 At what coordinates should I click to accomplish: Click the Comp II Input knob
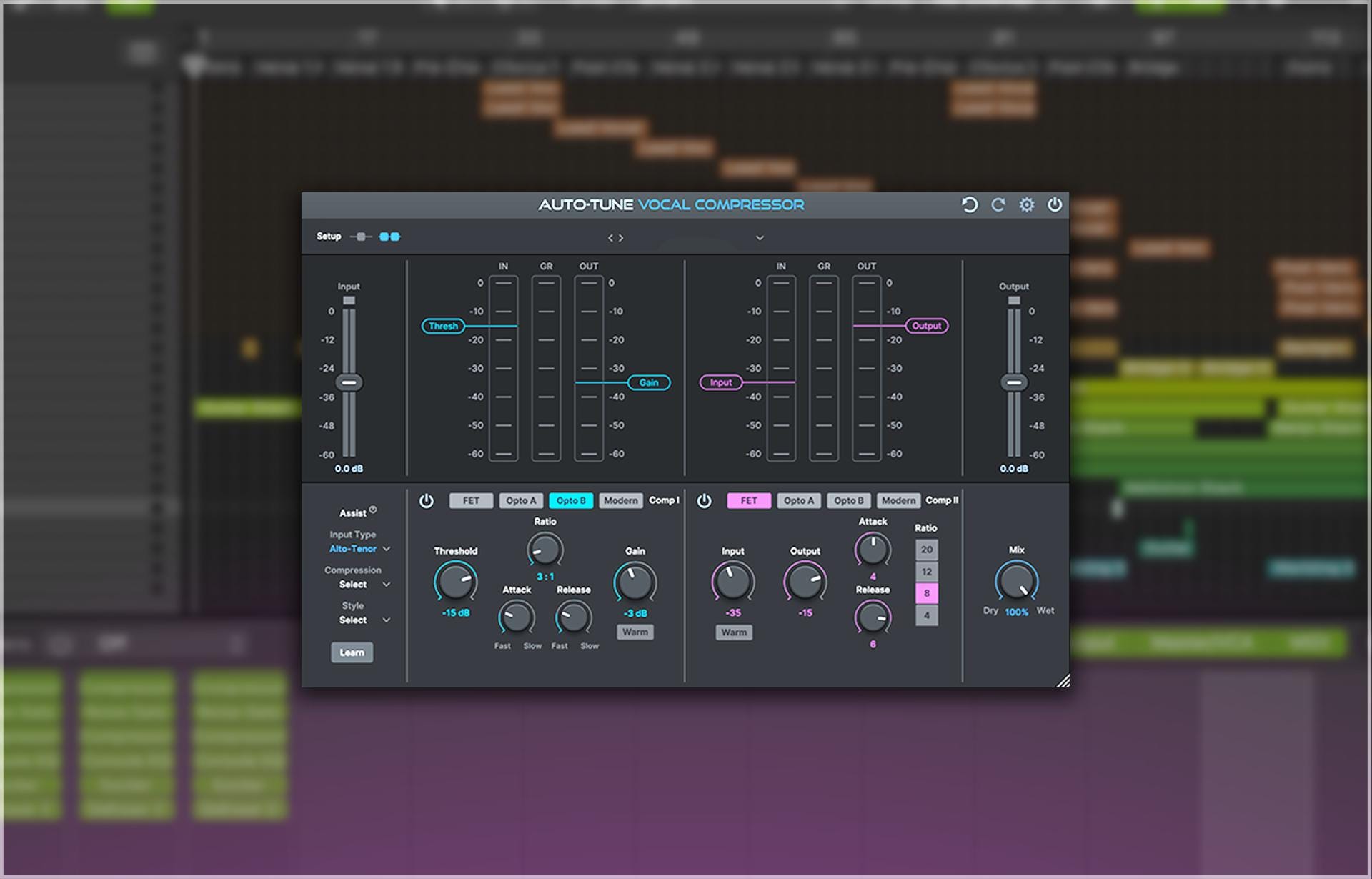(x=733, y=582)
